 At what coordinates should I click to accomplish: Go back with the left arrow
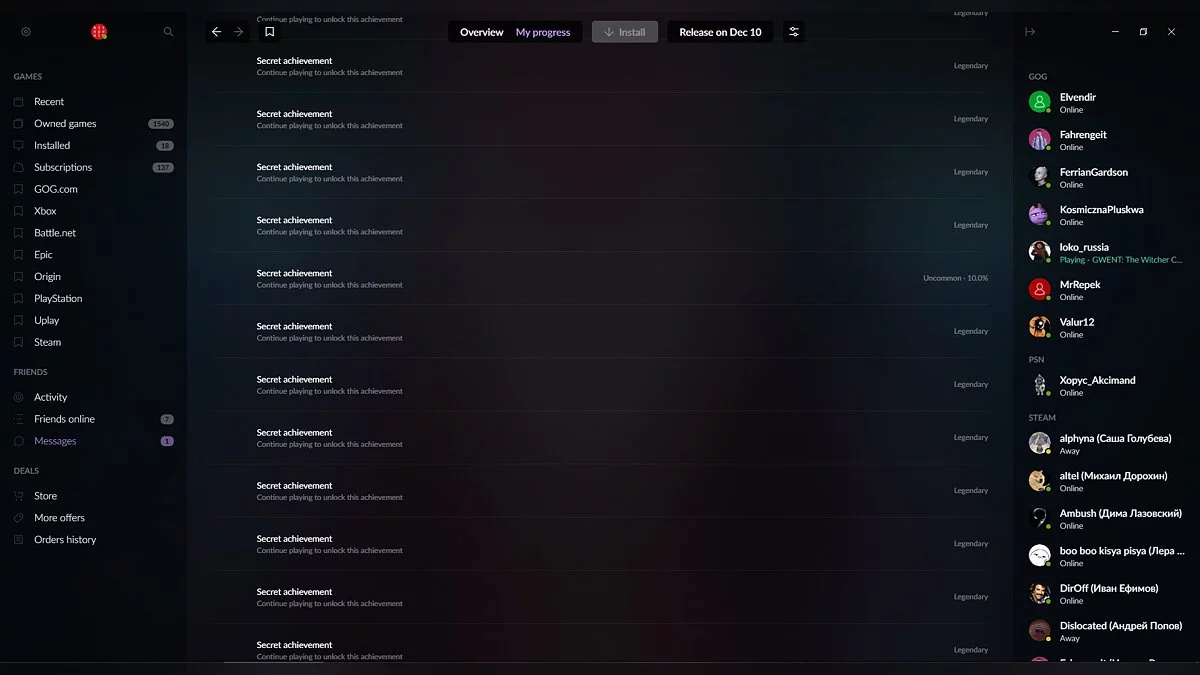[217, 32]
